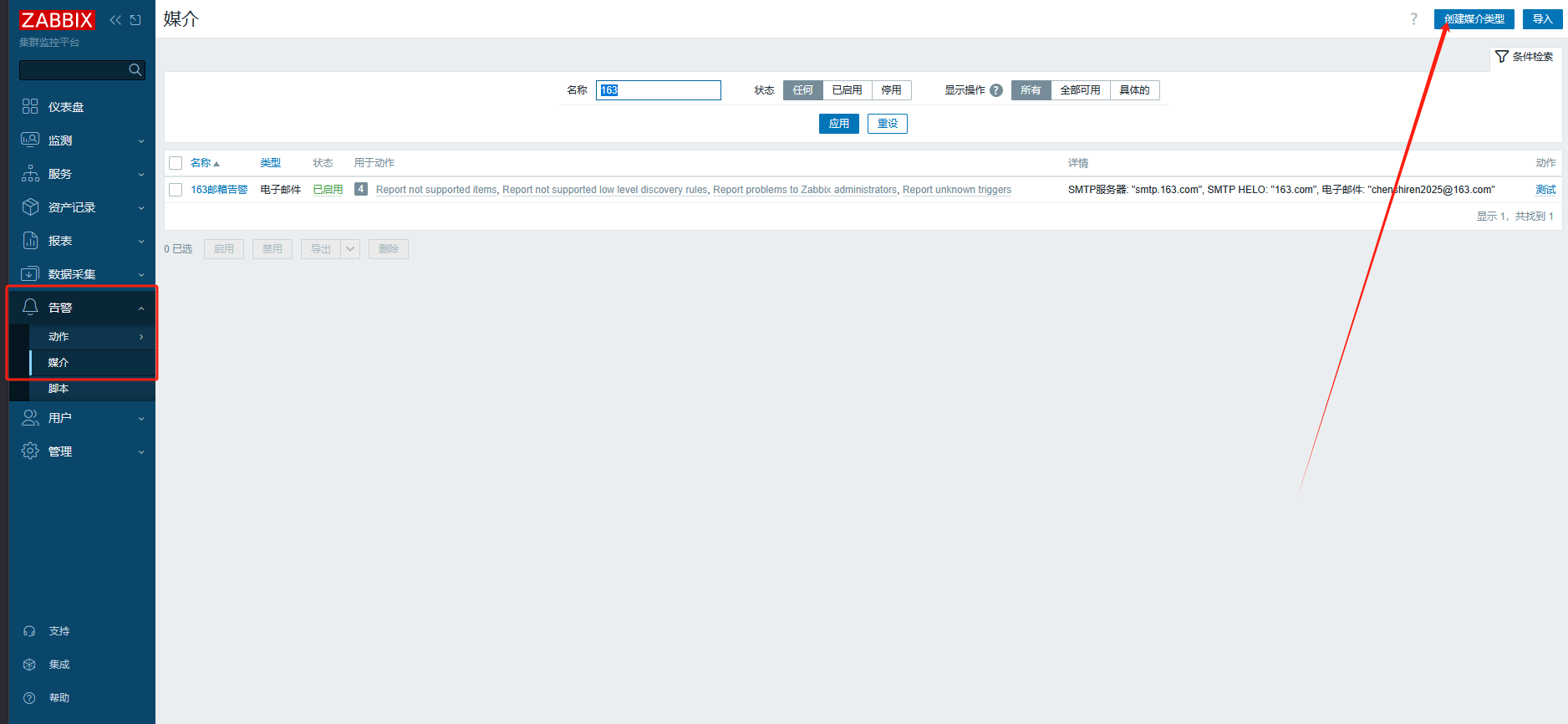The image size is (1568, 724).
Task: Open the 脚本 submenu item
Action: click(92, 389)
